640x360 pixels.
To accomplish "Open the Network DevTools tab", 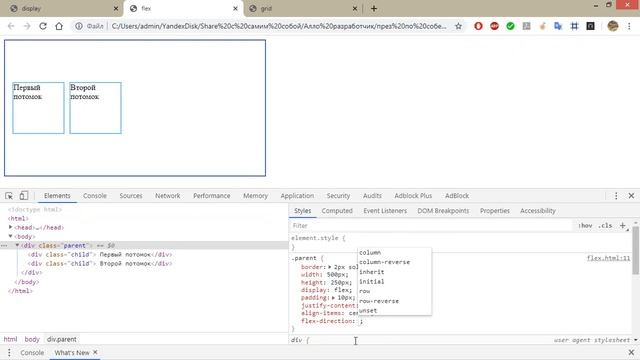I will pyautogui.click(x=167, y=196).
